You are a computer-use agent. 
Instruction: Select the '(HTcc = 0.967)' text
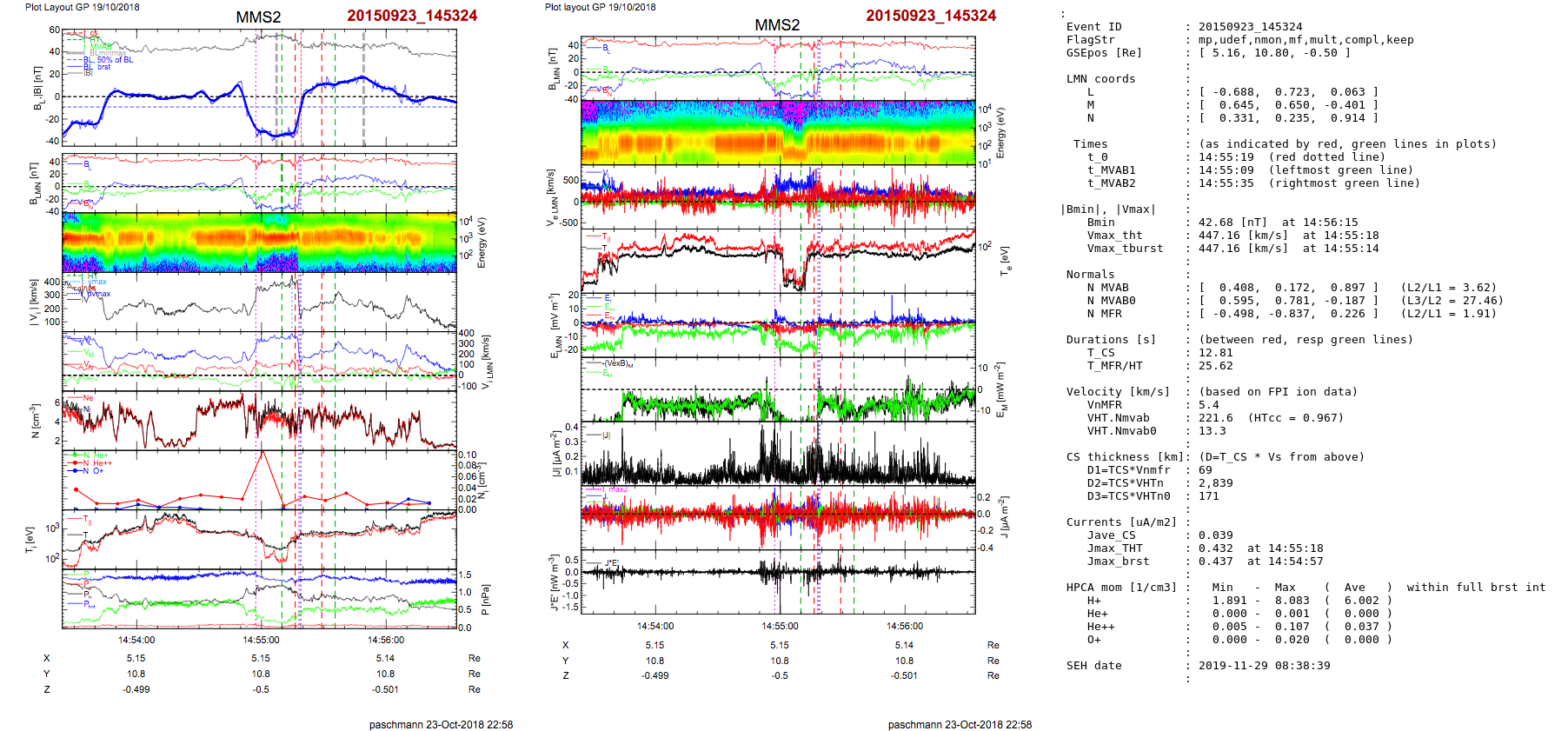click(x=1296, y=418)
